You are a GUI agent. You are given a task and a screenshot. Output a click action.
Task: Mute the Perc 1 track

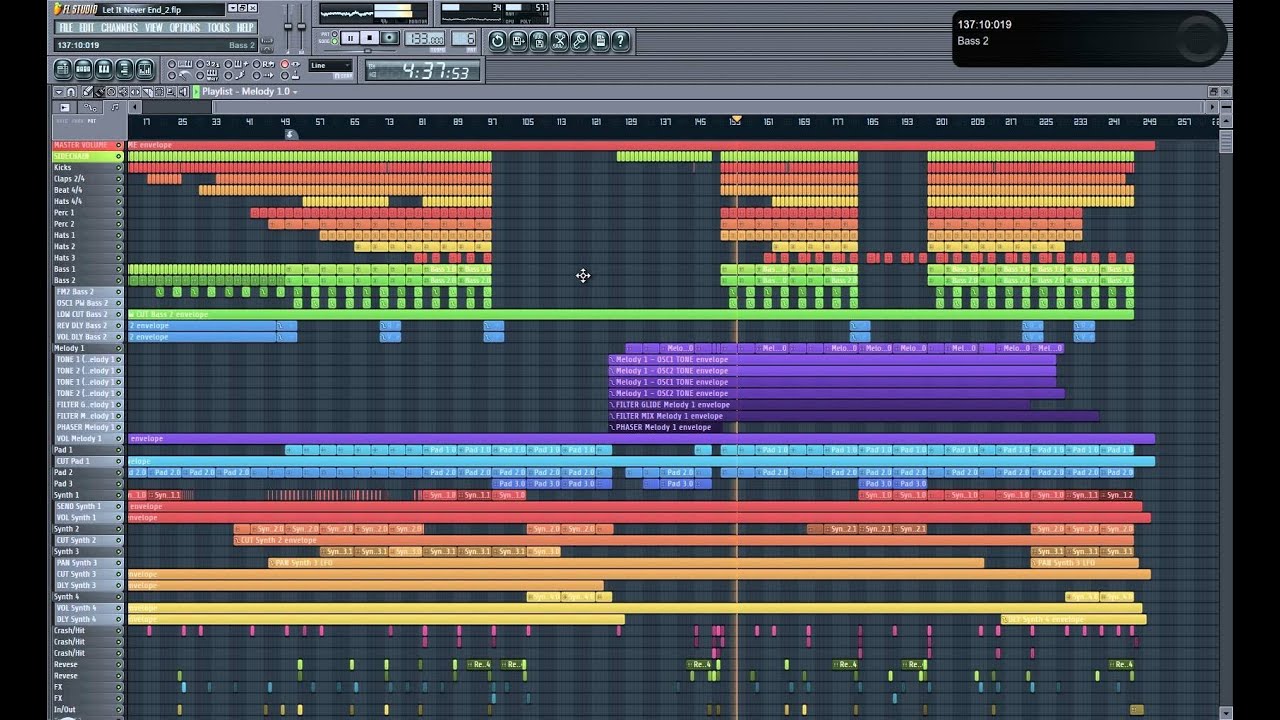point(119,213)
